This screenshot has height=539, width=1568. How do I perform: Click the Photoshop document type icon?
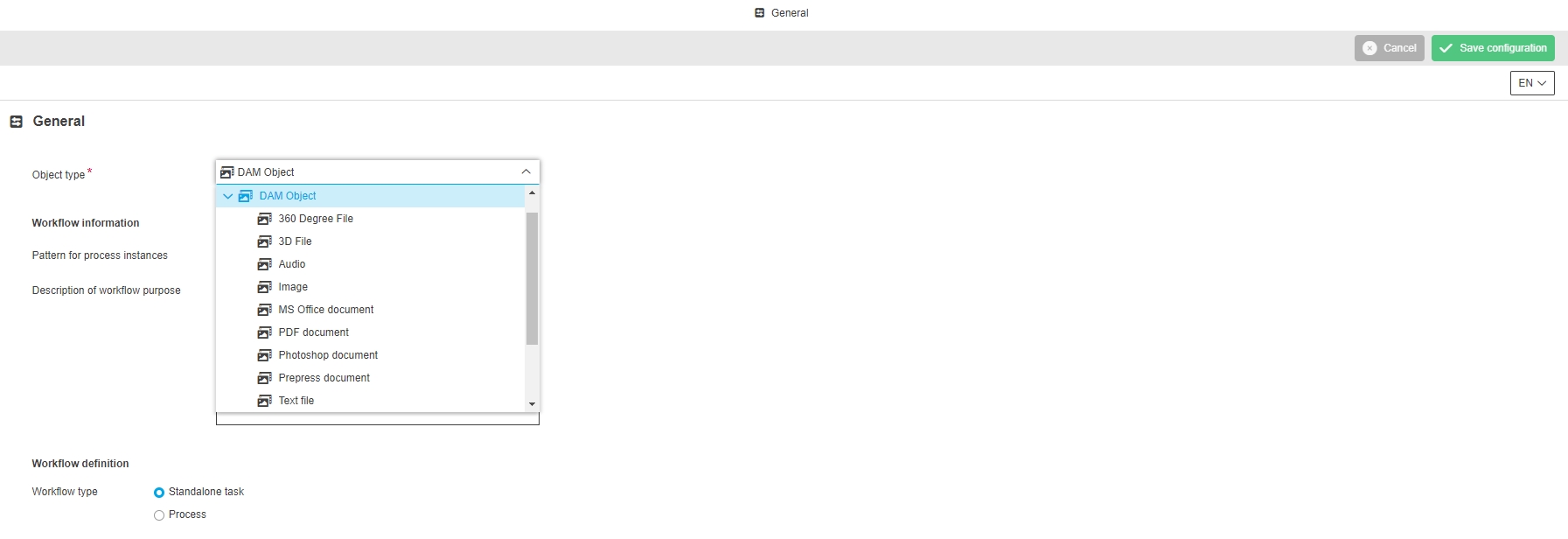click(x=264, y=355)
